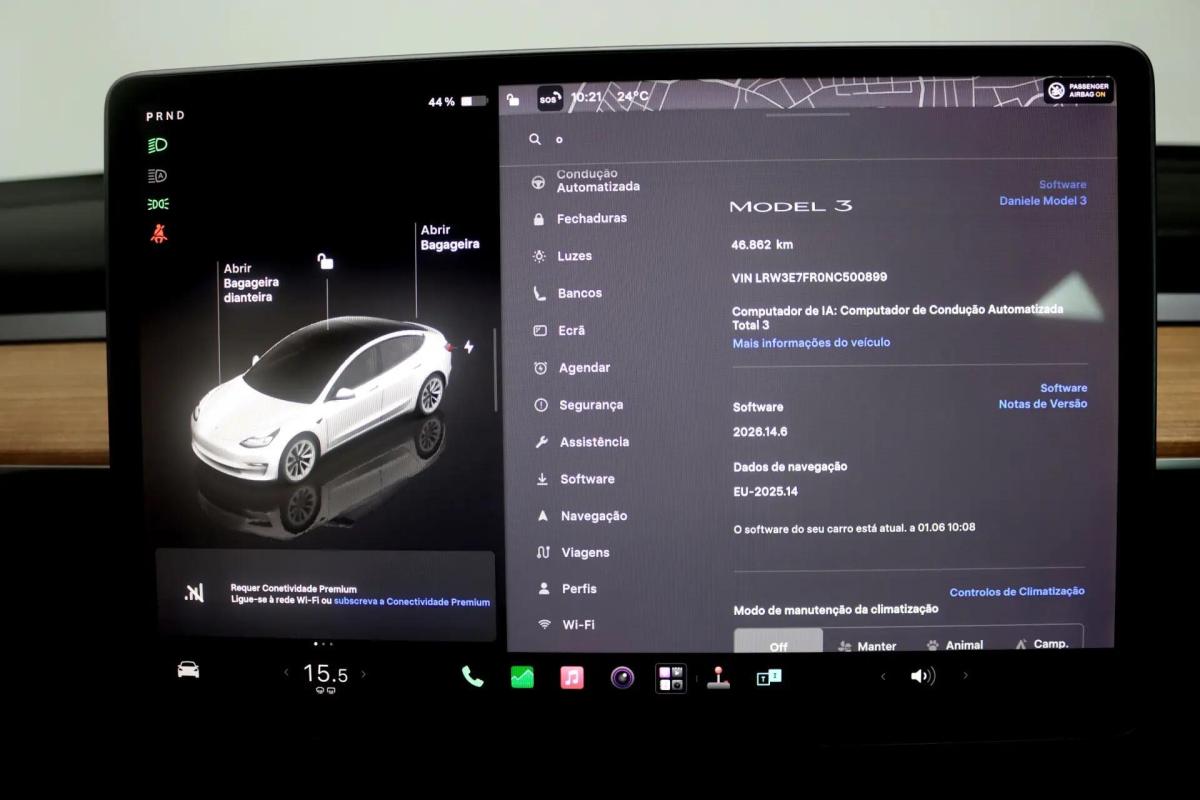Open Controlos de Climatização link
Viewport: 1200px width, 800px height.
pos(1017,592)
